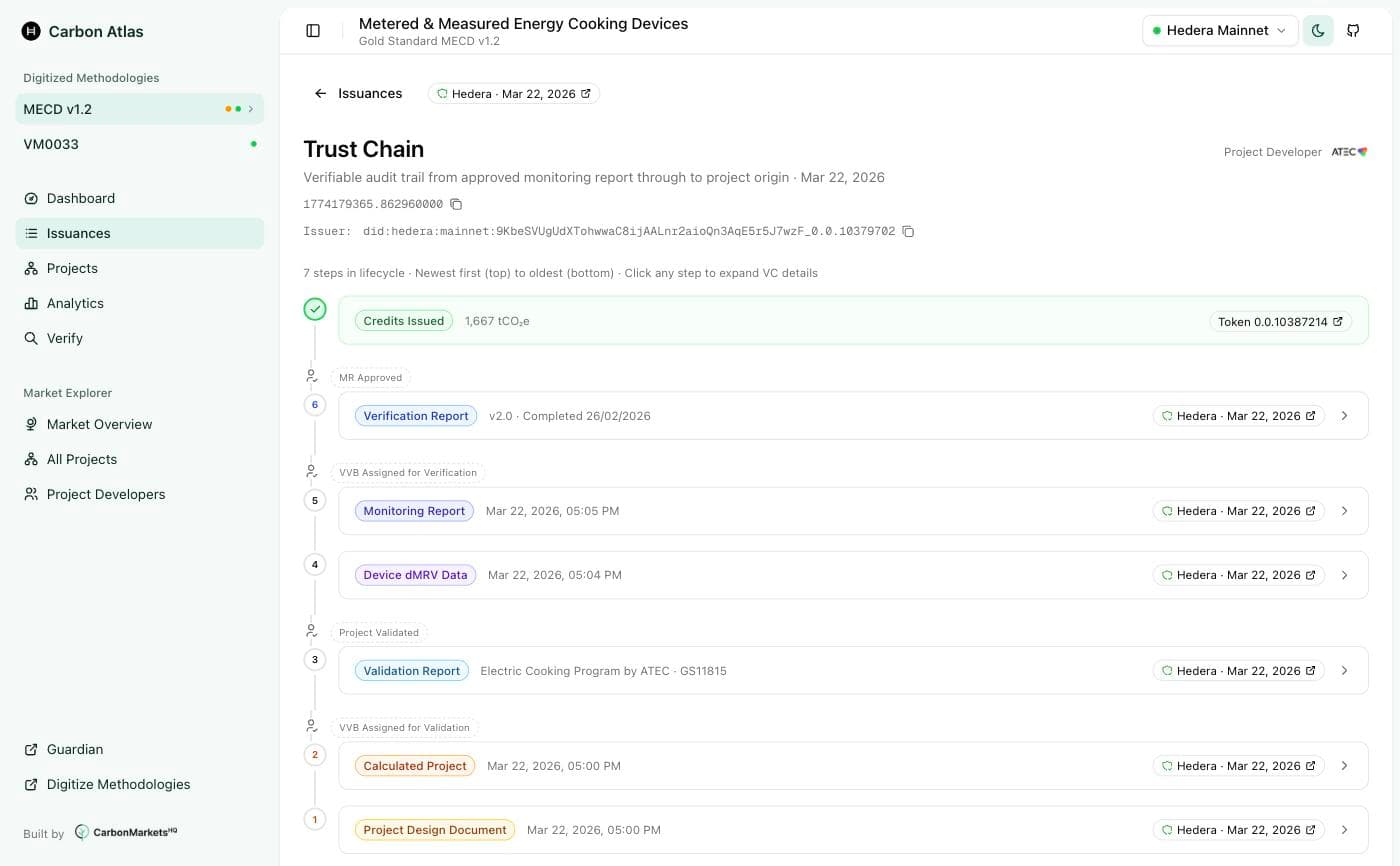Expand MECD v1.2 chevron arrow
This screenshot has height=866, width=1400.
[x=251, y=109]
